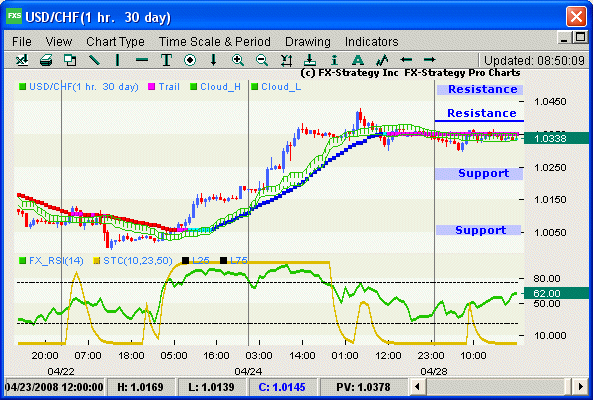Screen dimensions: 593x400
Task: Click the bold A font icon
Action: click(358, 60)
